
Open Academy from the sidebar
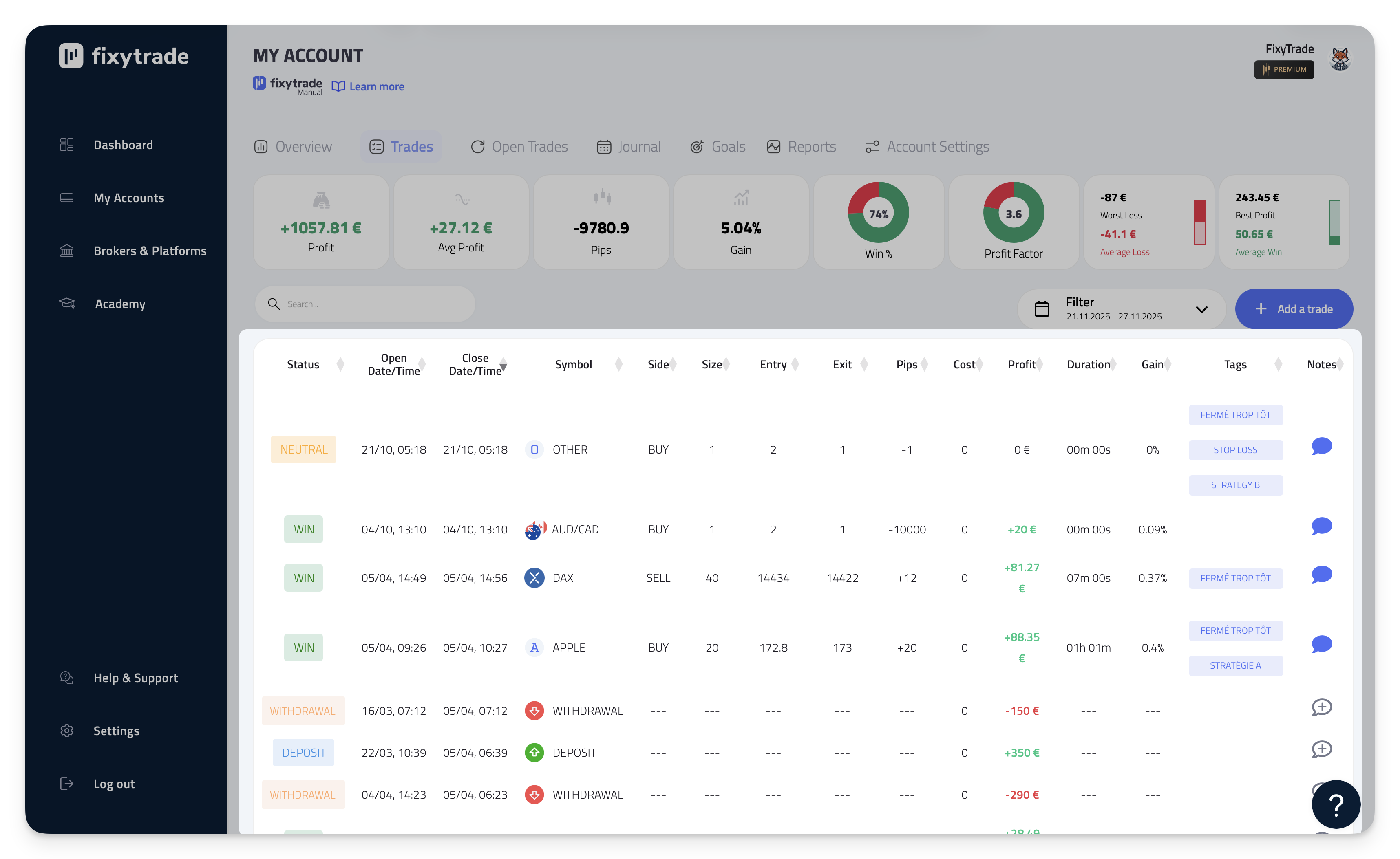click(x=120, y=304)
